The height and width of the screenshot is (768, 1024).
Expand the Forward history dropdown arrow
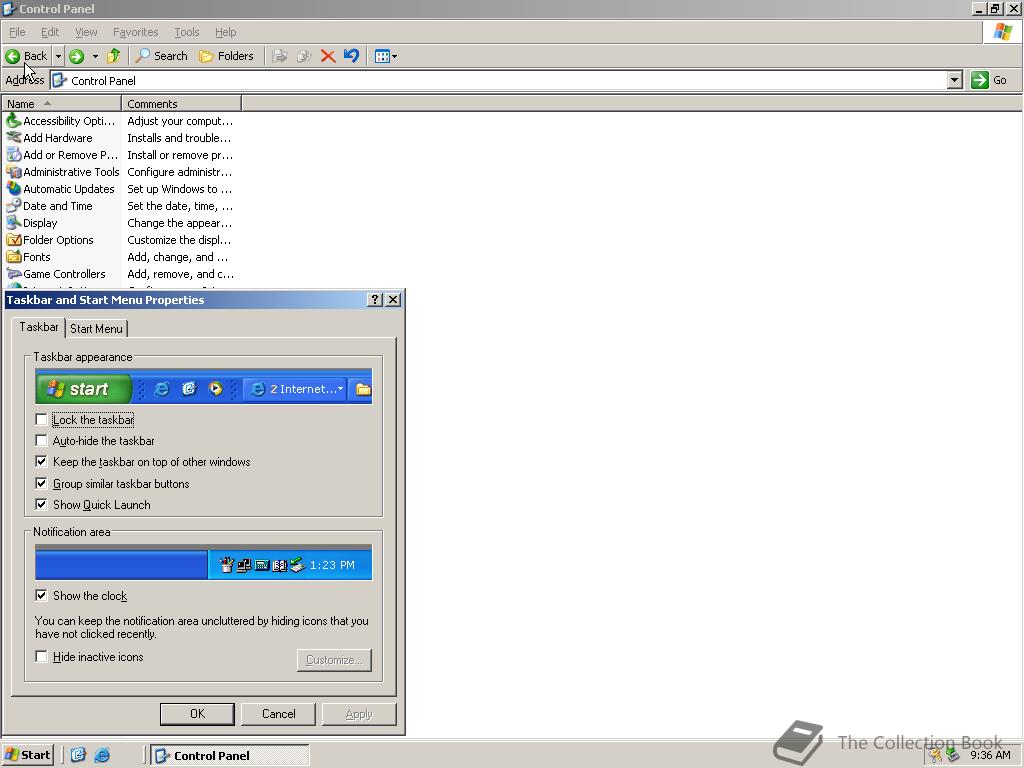[x=95, y=56]
